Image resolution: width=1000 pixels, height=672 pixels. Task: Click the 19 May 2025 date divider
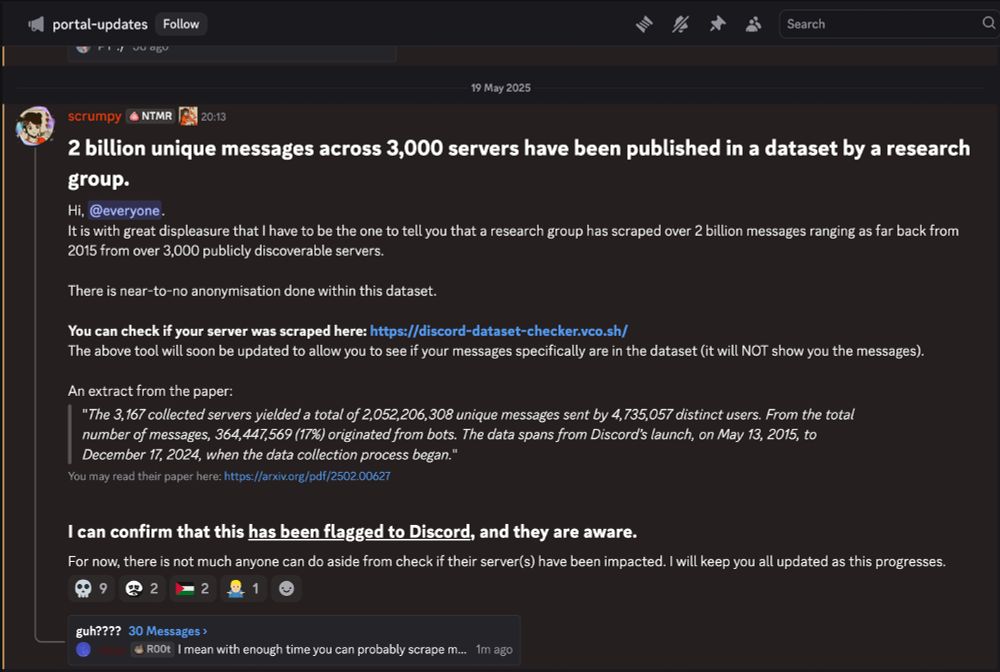501,88
